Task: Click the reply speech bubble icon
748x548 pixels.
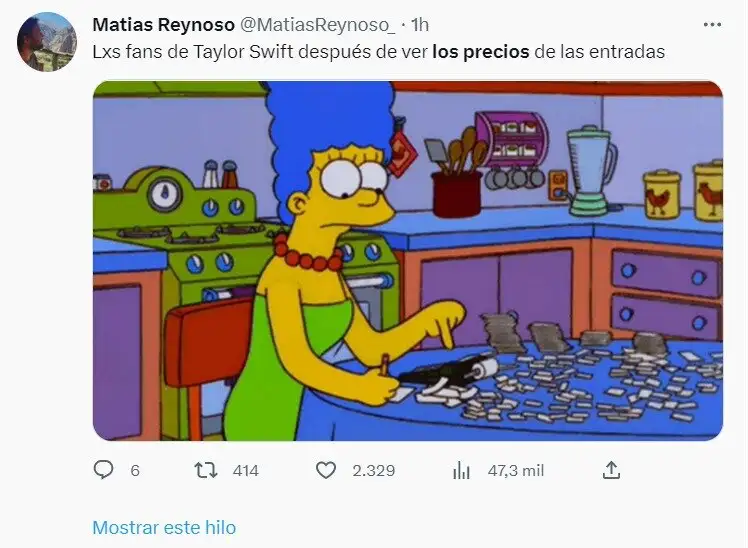Action: pos(103,470)
